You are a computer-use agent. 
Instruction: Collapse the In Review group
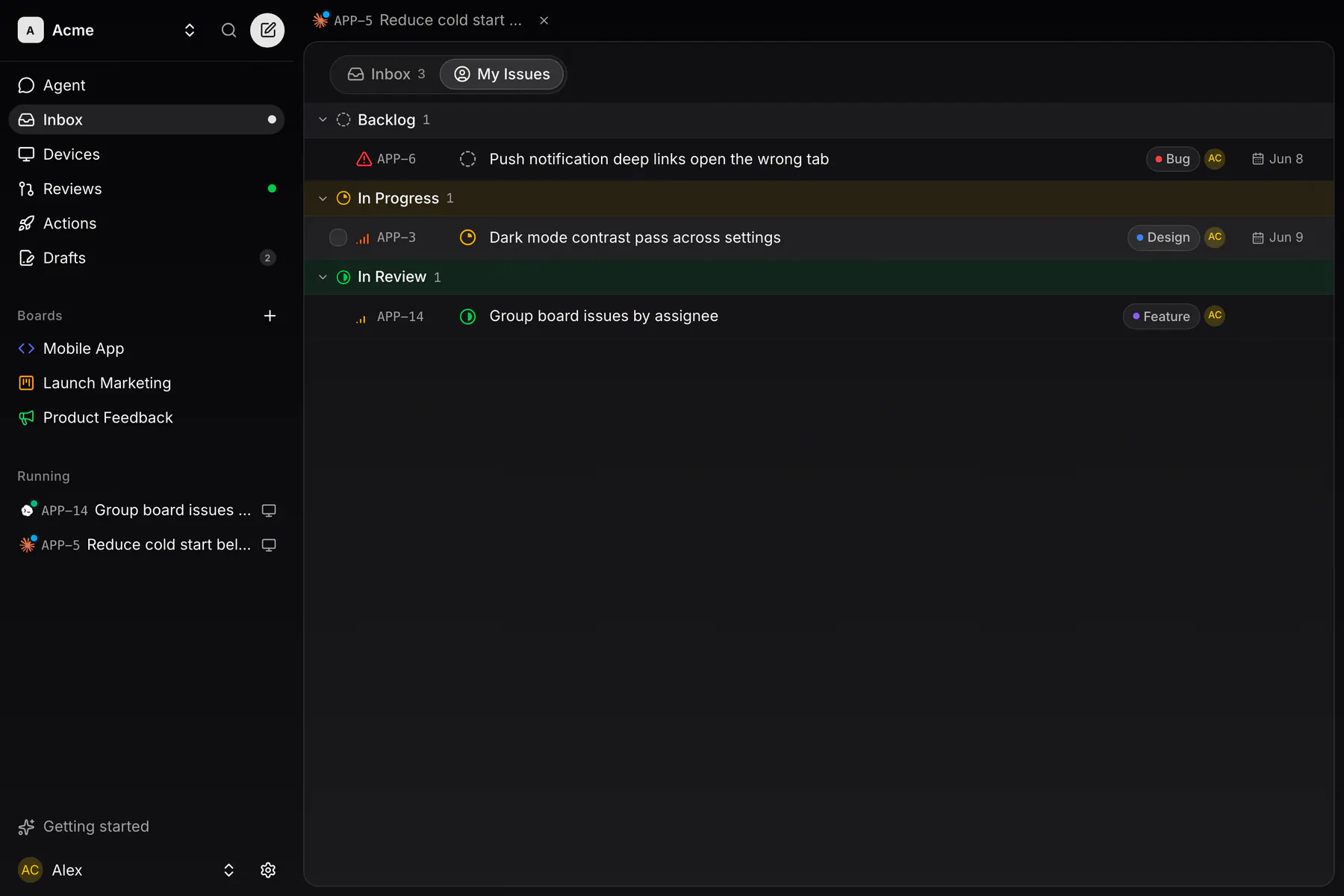[x=323, y=277]
